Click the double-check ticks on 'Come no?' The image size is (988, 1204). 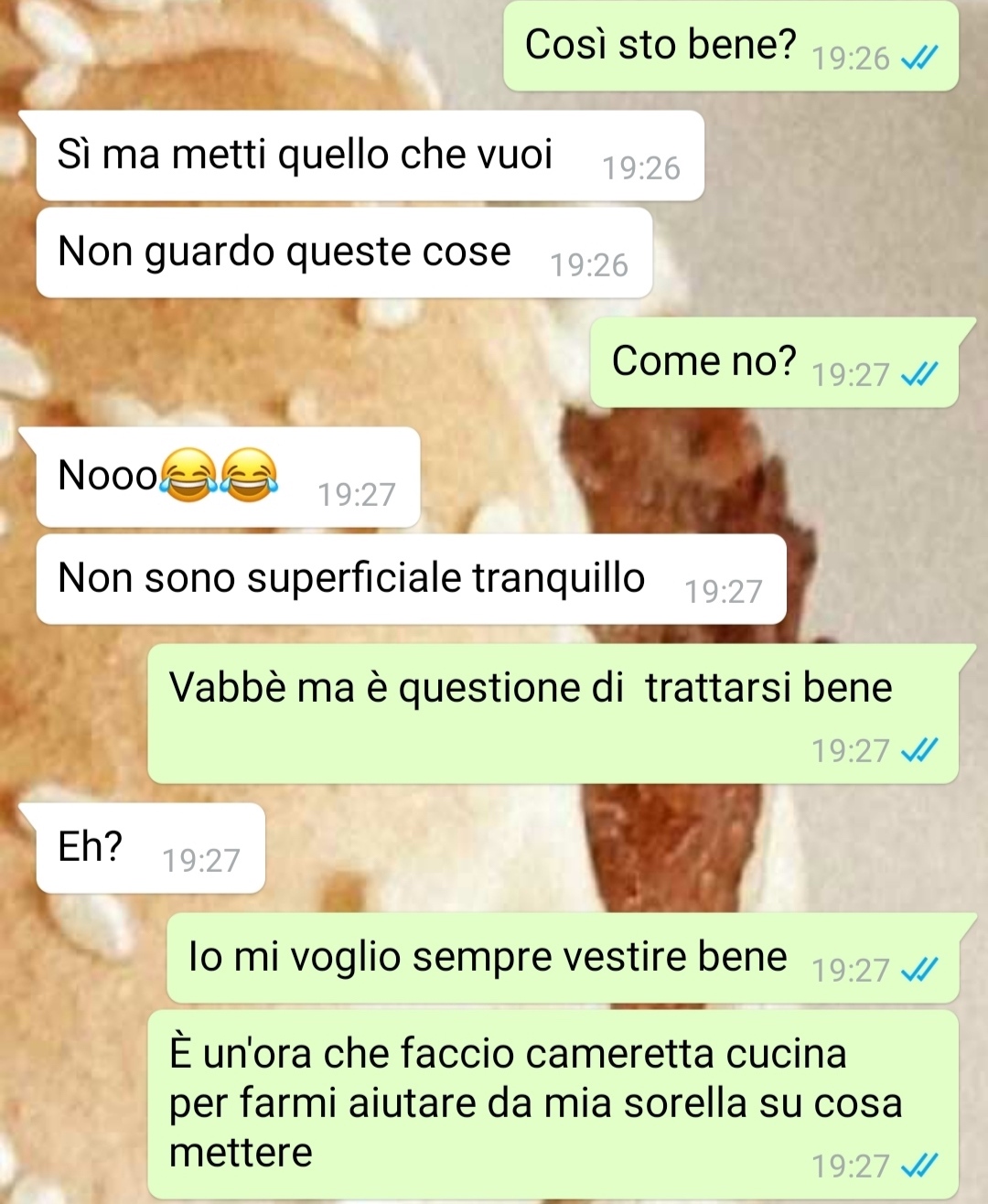tap(918, 375)
